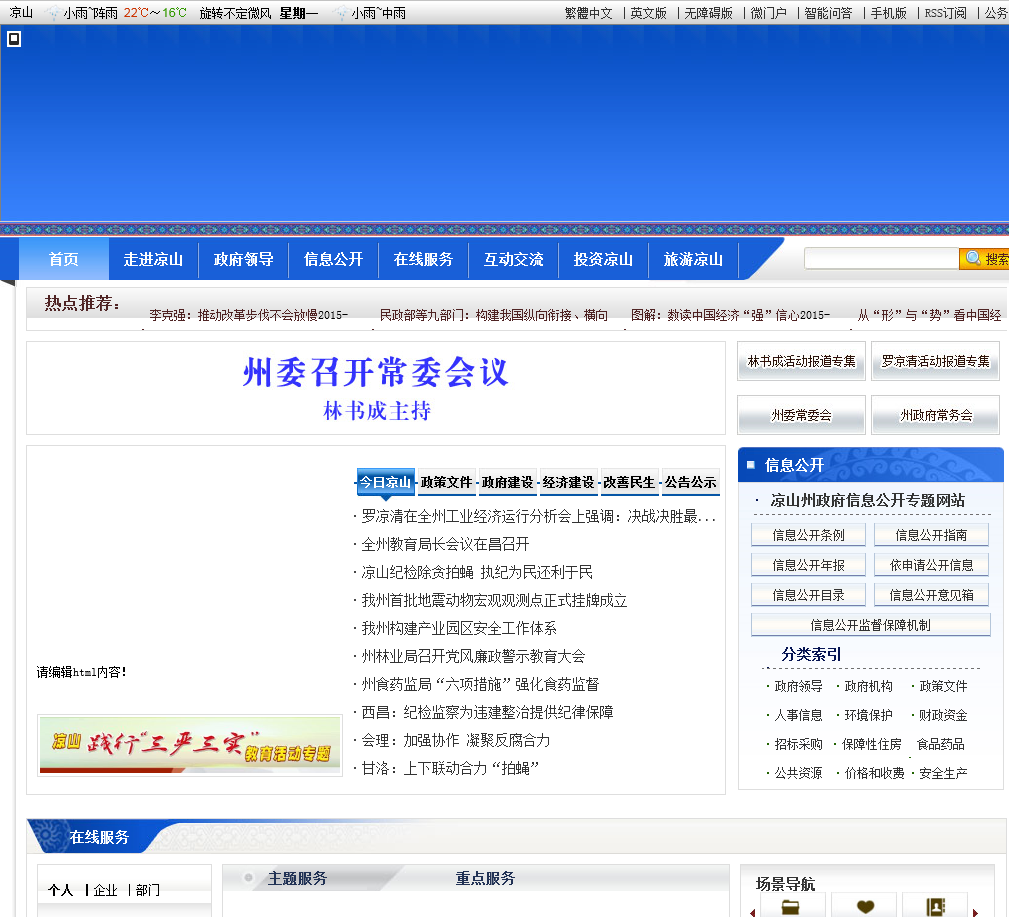Open 信息公开指南 button
The width and height of the screenshot is (1009, 917).
click(x=931, y=535)
